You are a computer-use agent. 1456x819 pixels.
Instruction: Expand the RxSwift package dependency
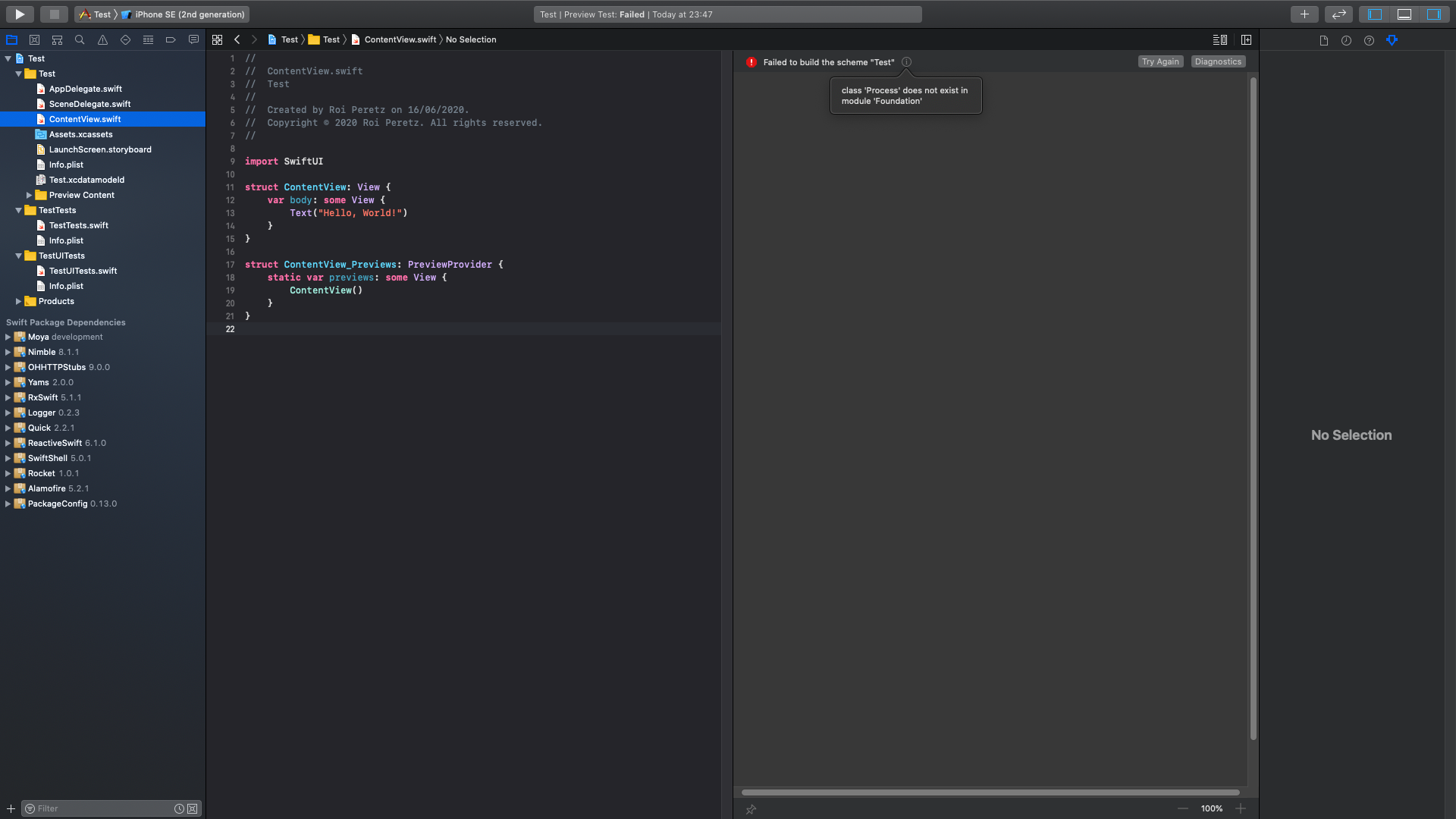coord(8,397)
